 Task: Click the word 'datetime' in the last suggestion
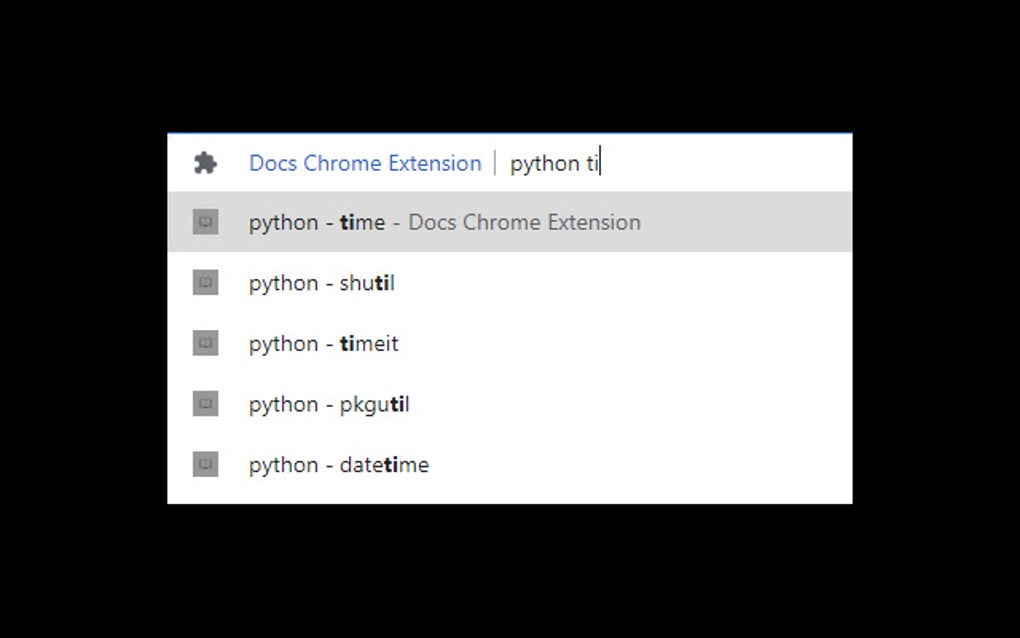point(384,464)
